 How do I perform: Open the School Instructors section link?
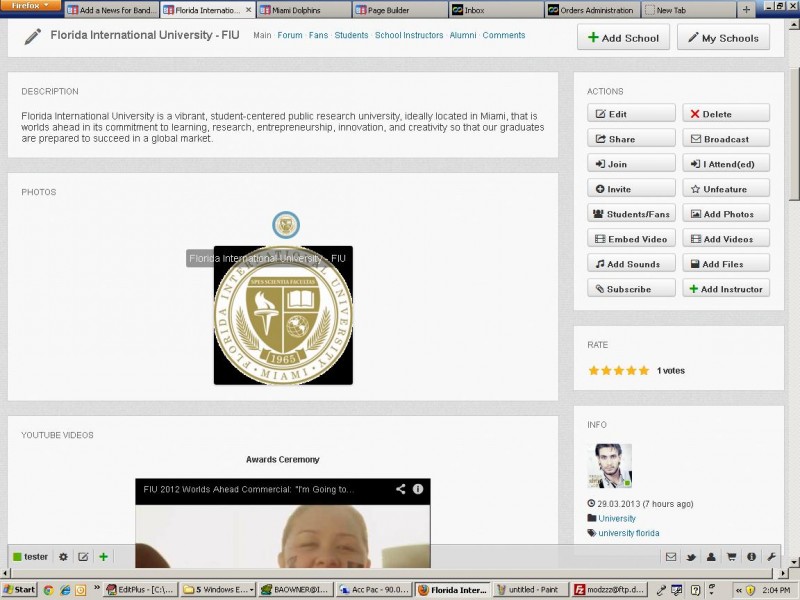click(x=409, y=35)
